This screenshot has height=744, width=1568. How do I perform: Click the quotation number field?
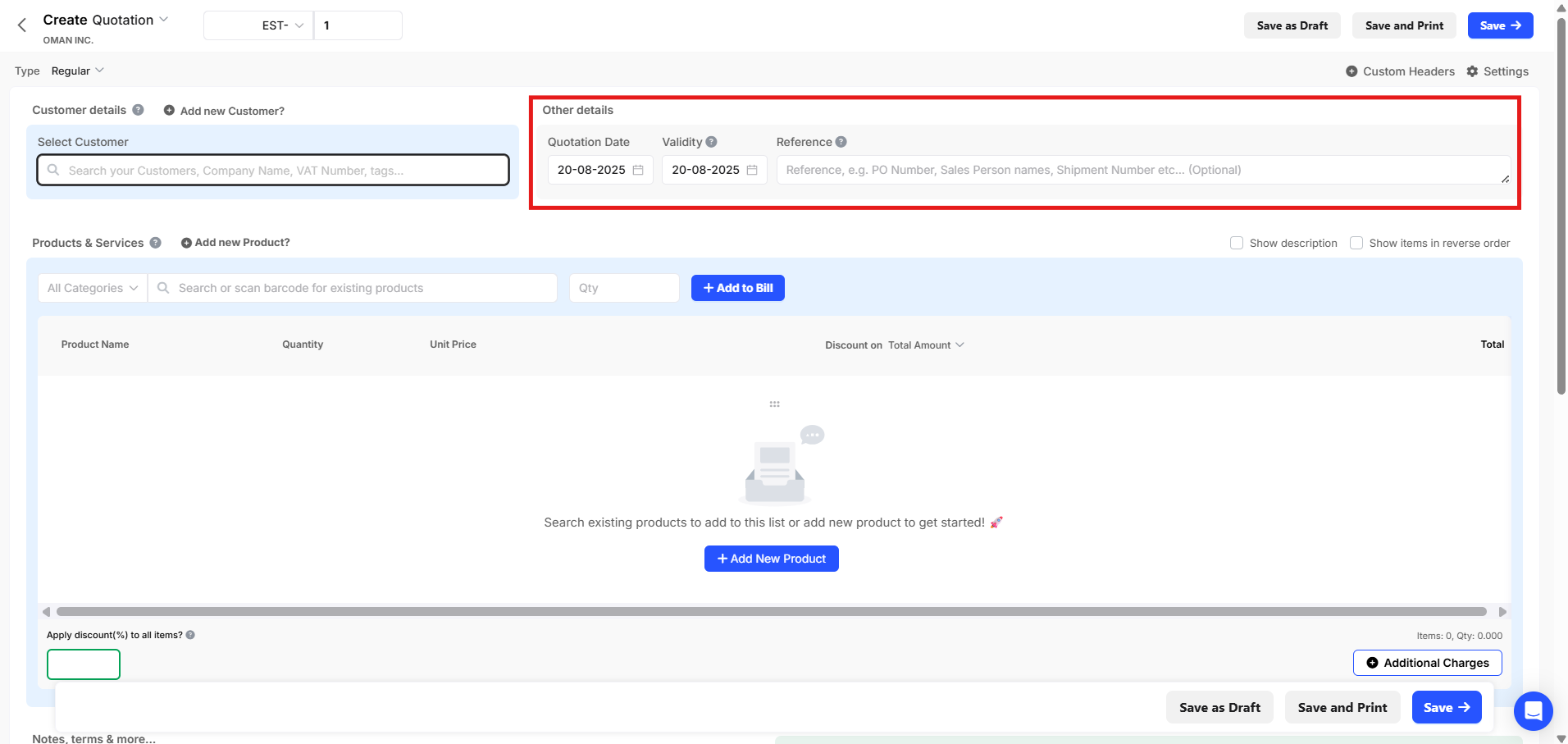358,25
